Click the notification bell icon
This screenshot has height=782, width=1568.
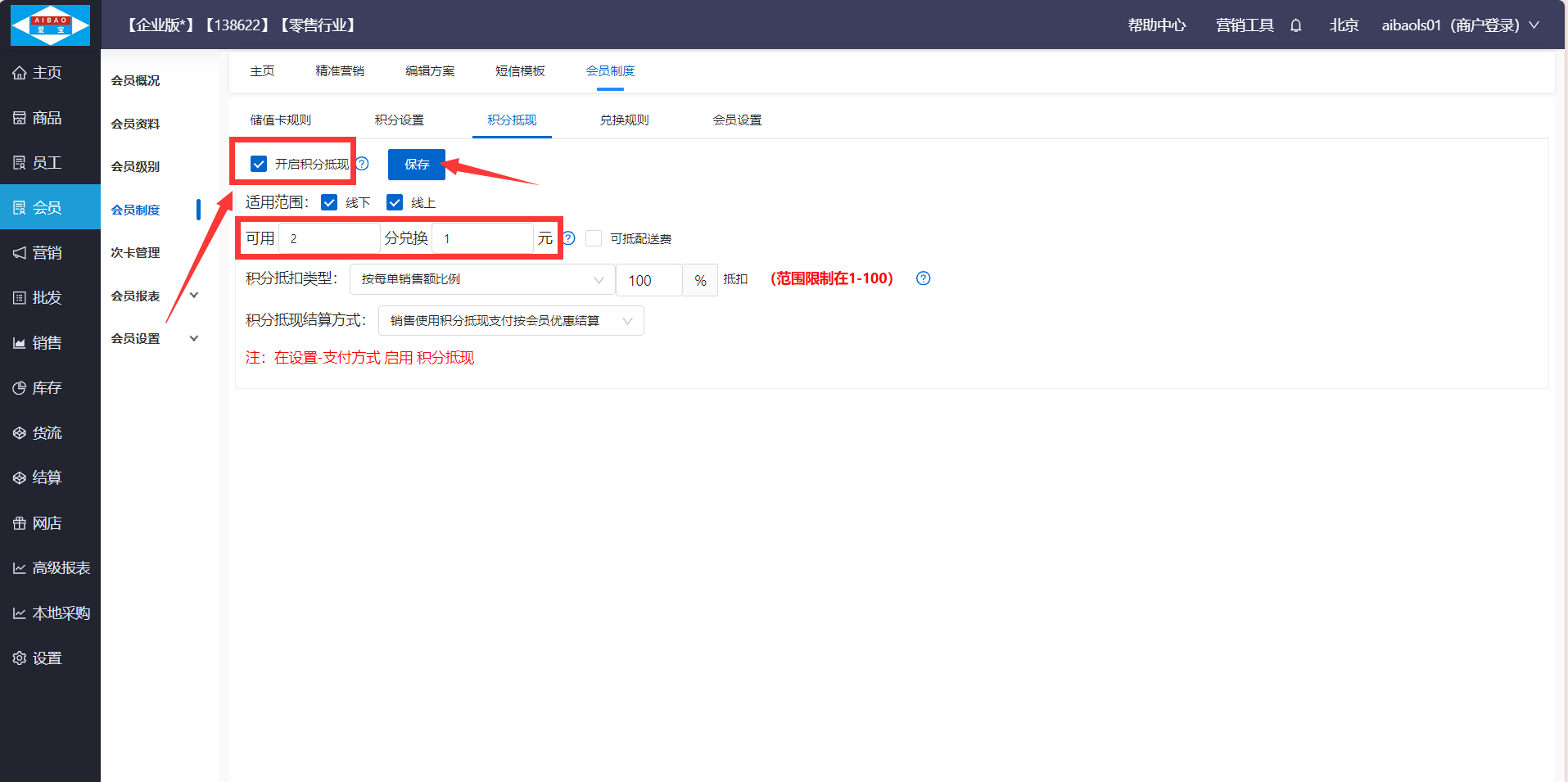[1295, 25]
